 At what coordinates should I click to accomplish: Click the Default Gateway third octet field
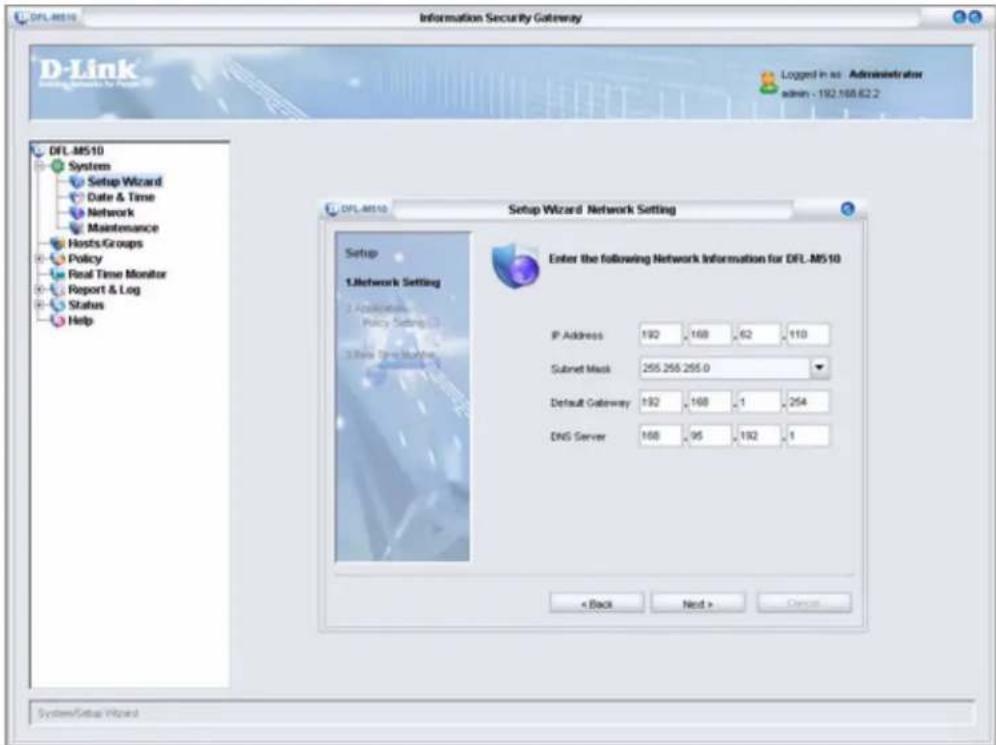758,402
